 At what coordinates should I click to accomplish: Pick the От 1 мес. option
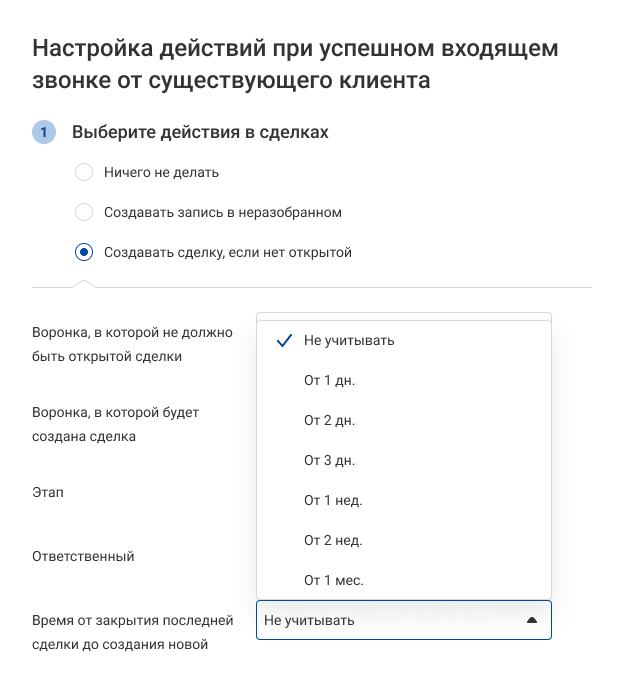point(333,580)
